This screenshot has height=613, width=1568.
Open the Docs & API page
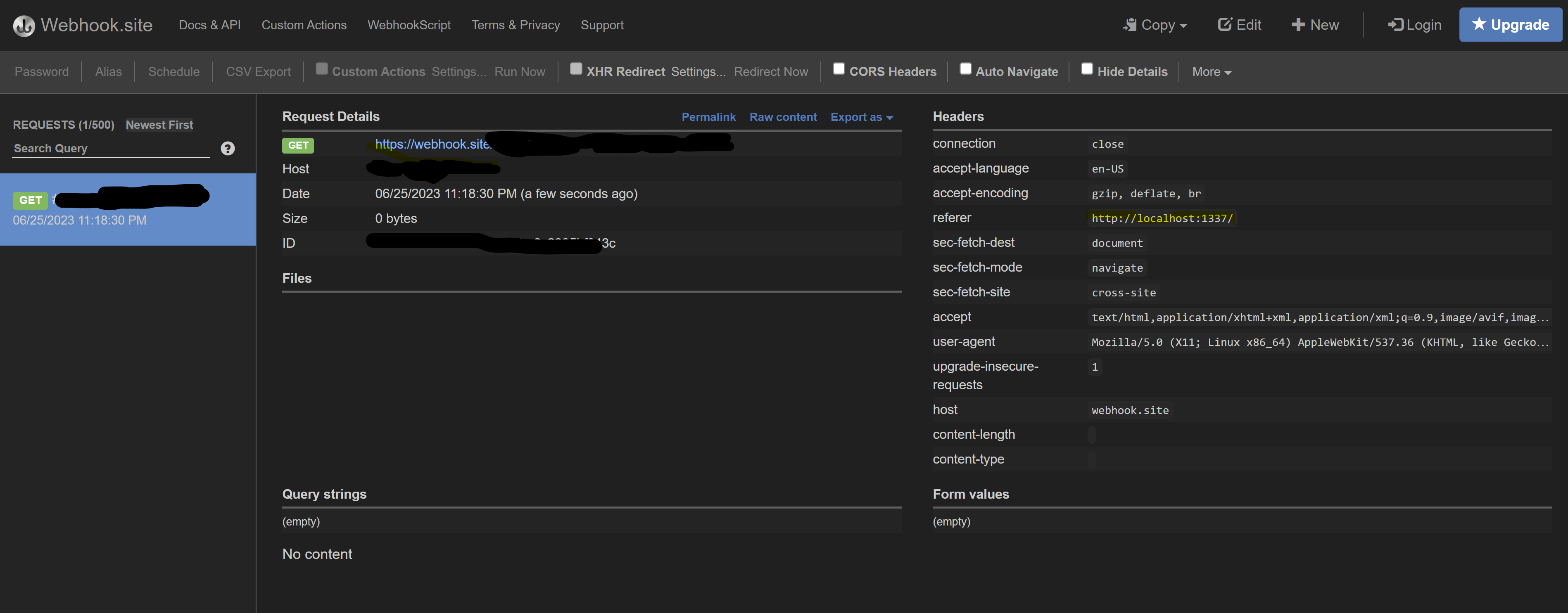coord(209,25)
